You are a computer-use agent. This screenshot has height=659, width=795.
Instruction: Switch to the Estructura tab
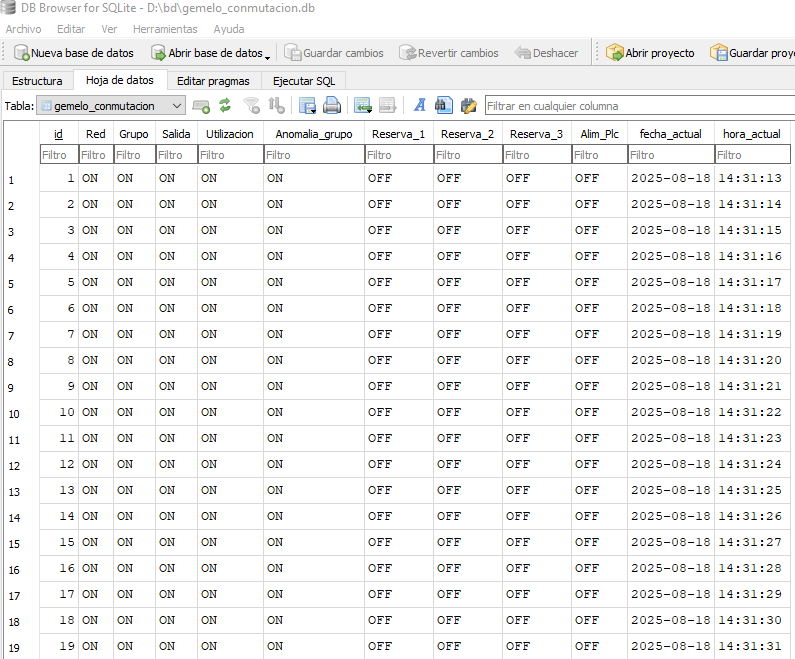point(38,81)
